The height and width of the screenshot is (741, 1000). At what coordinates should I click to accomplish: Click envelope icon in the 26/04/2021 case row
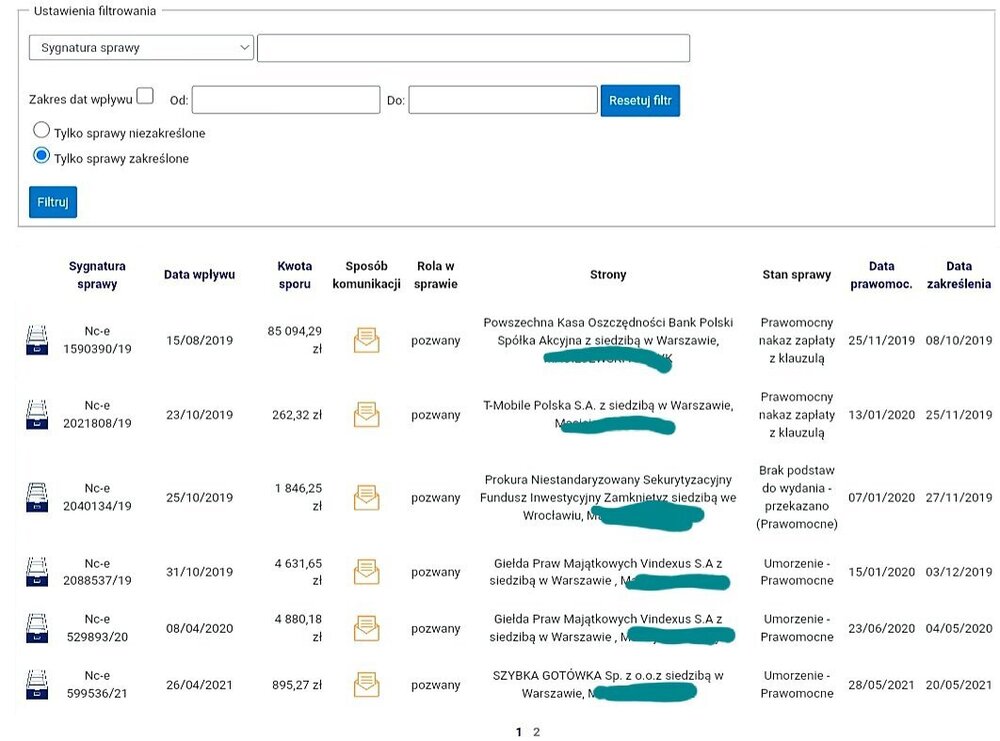367,684
